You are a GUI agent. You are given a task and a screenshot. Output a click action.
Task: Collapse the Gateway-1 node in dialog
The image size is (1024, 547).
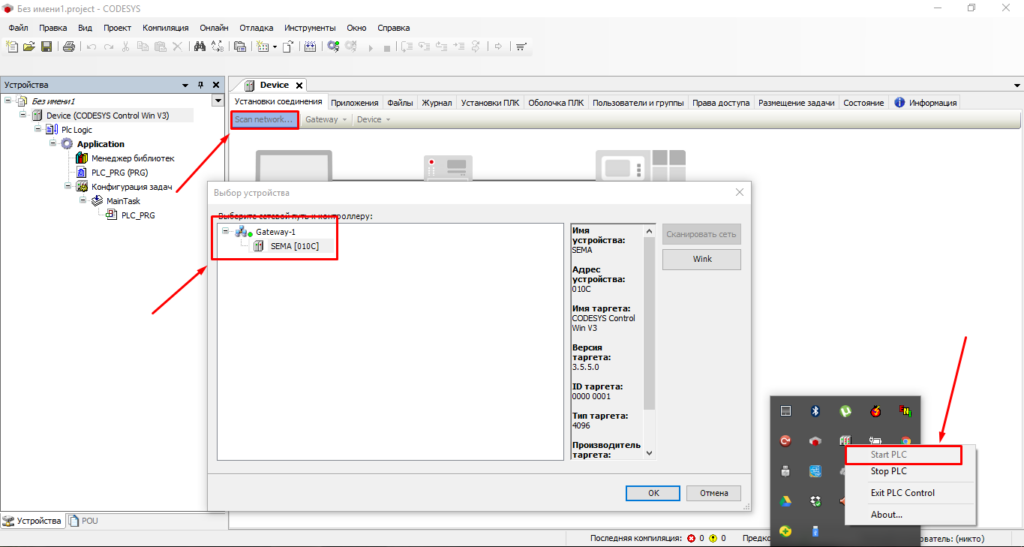(x=226, y=232)
